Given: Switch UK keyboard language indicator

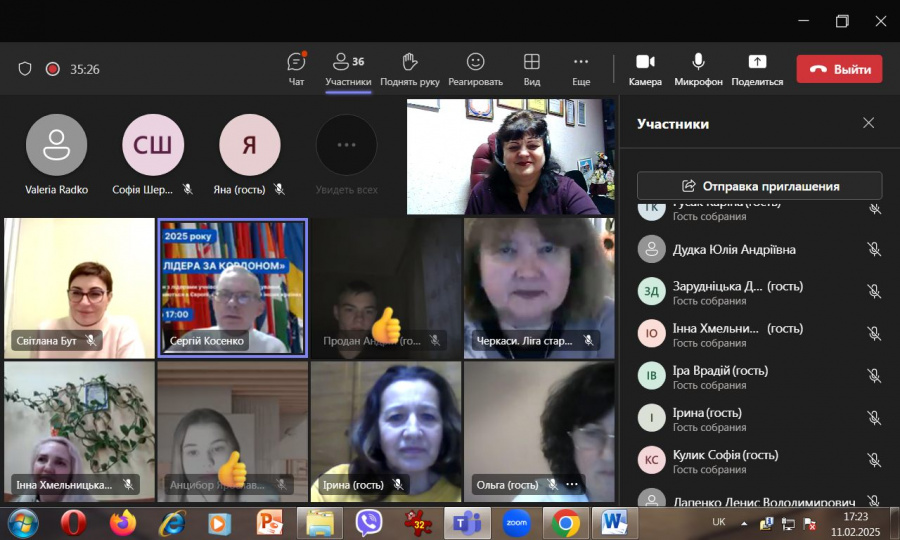Looking at the screenshot, I should point(719,522).
